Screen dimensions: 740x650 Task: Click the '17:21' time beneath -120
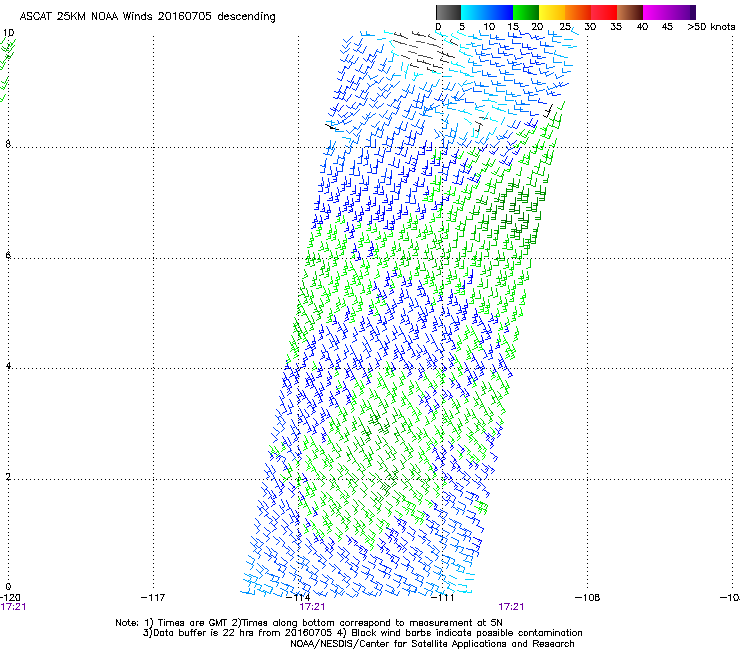(13, 607)
